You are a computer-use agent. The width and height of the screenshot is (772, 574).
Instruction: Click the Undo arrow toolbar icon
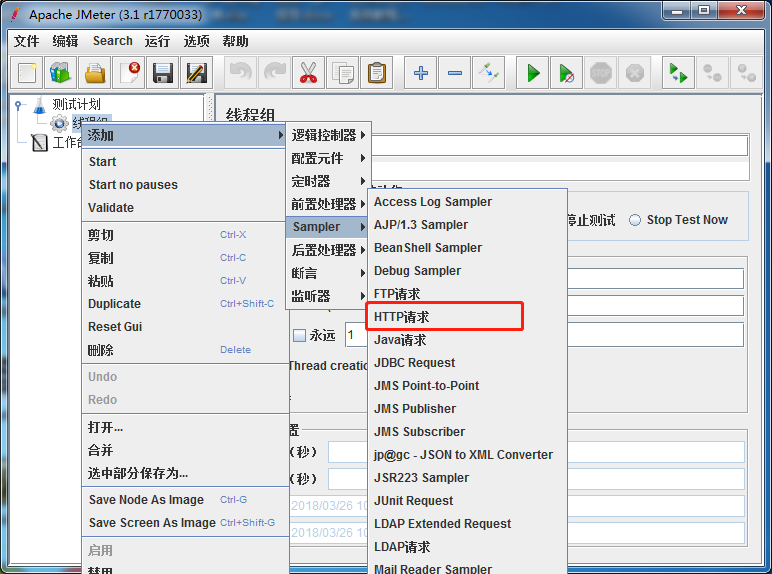(241, 73)
